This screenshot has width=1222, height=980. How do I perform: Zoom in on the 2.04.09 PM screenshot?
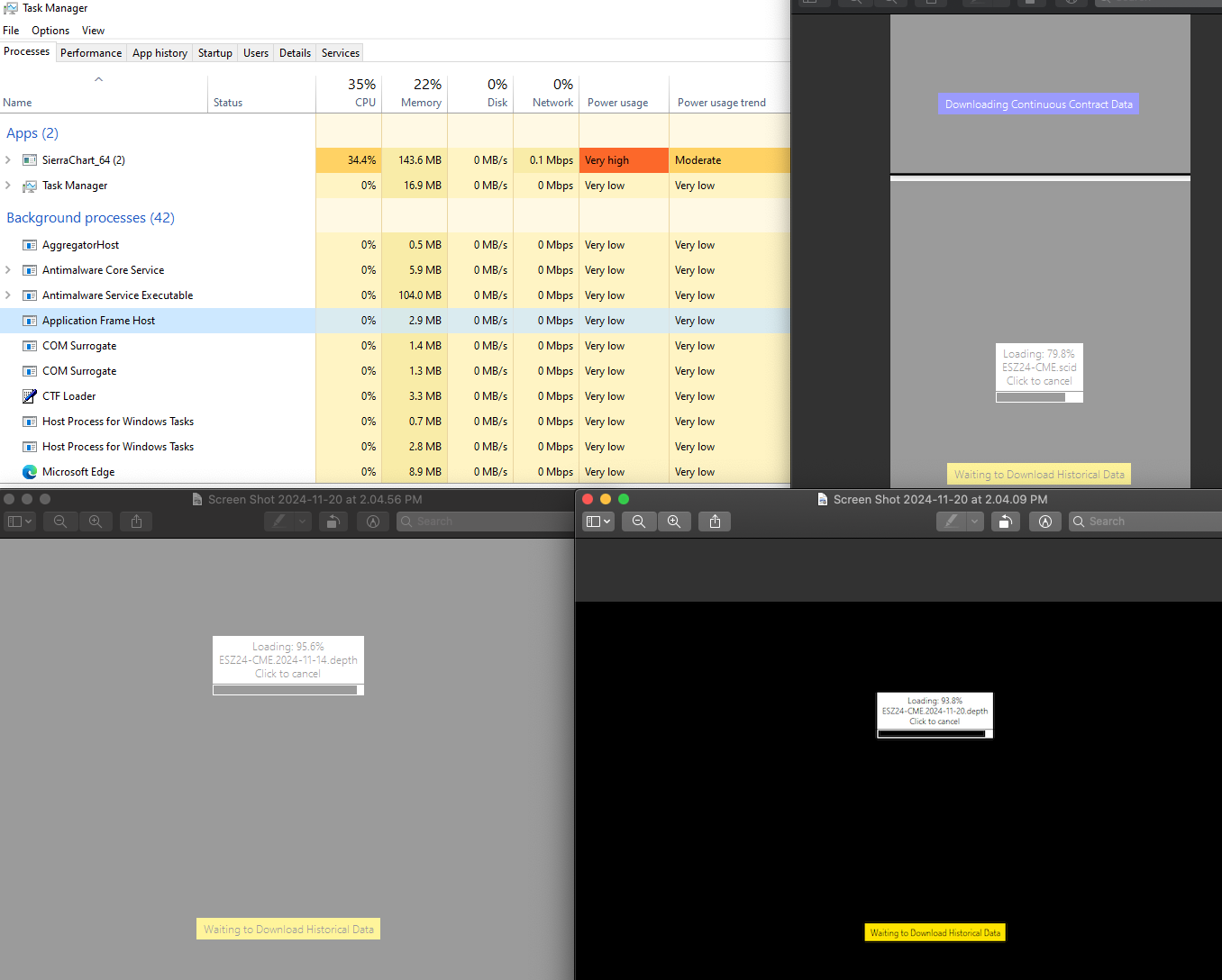[x=674, y=522]
